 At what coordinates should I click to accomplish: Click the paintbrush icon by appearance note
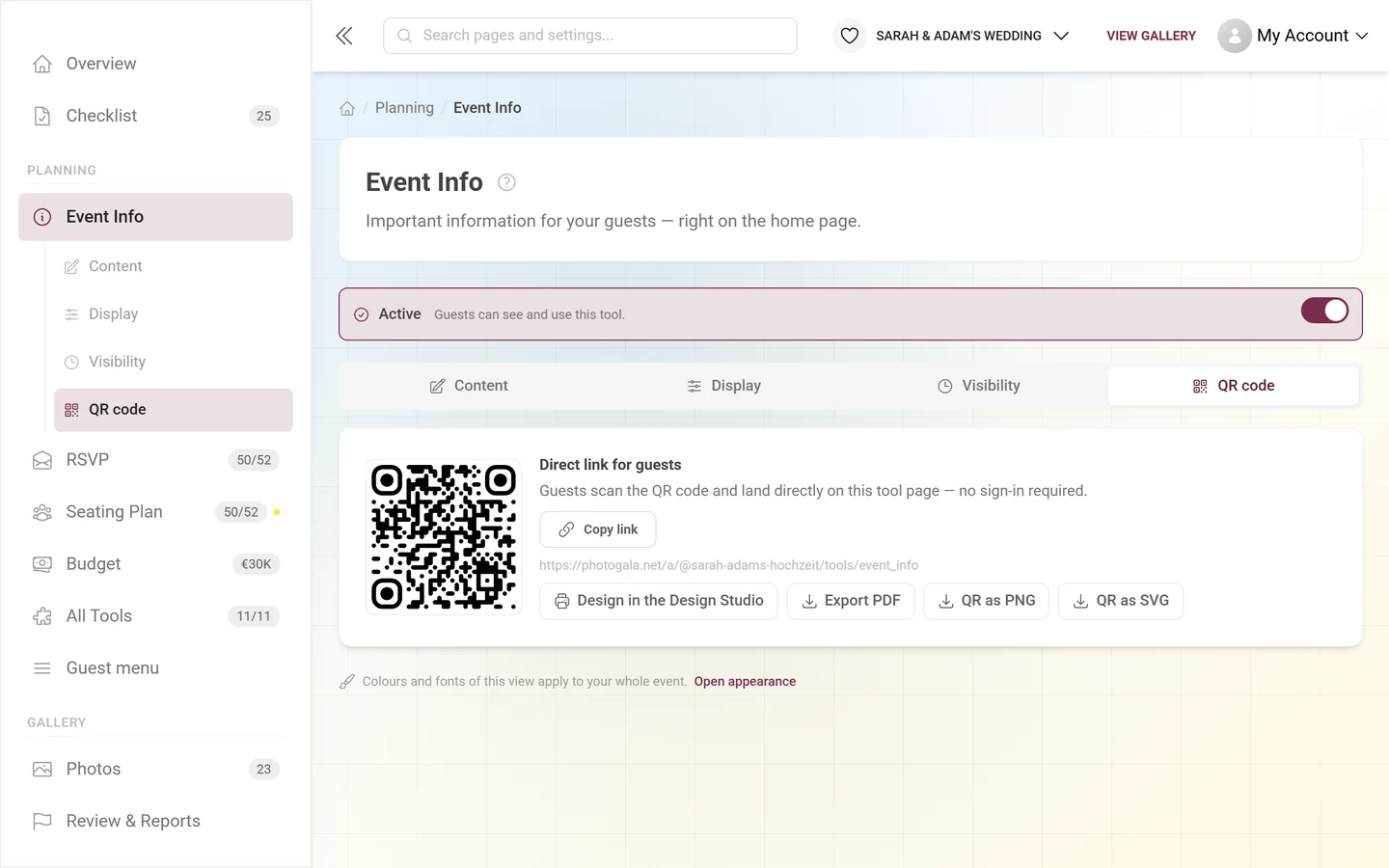(x=347, y=682)
